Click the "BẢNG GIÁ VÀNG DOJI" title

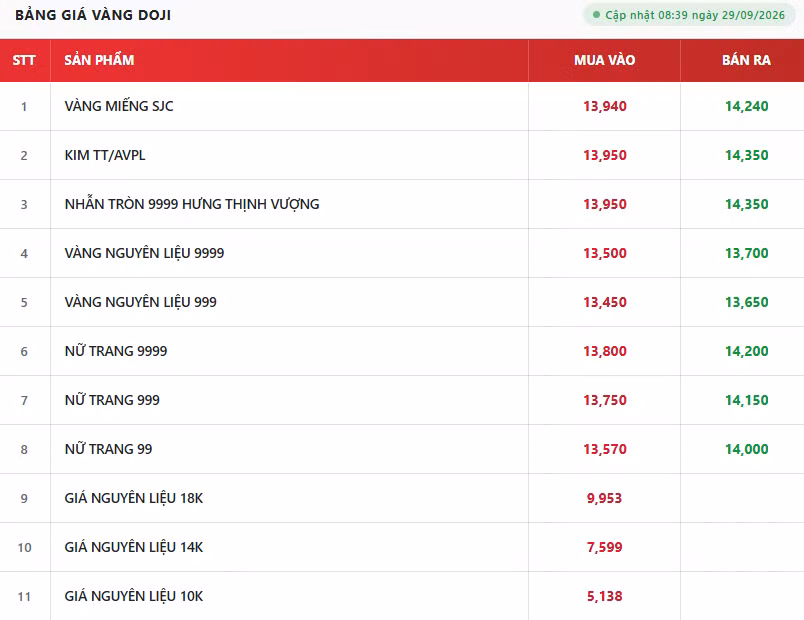coord(93,15)
